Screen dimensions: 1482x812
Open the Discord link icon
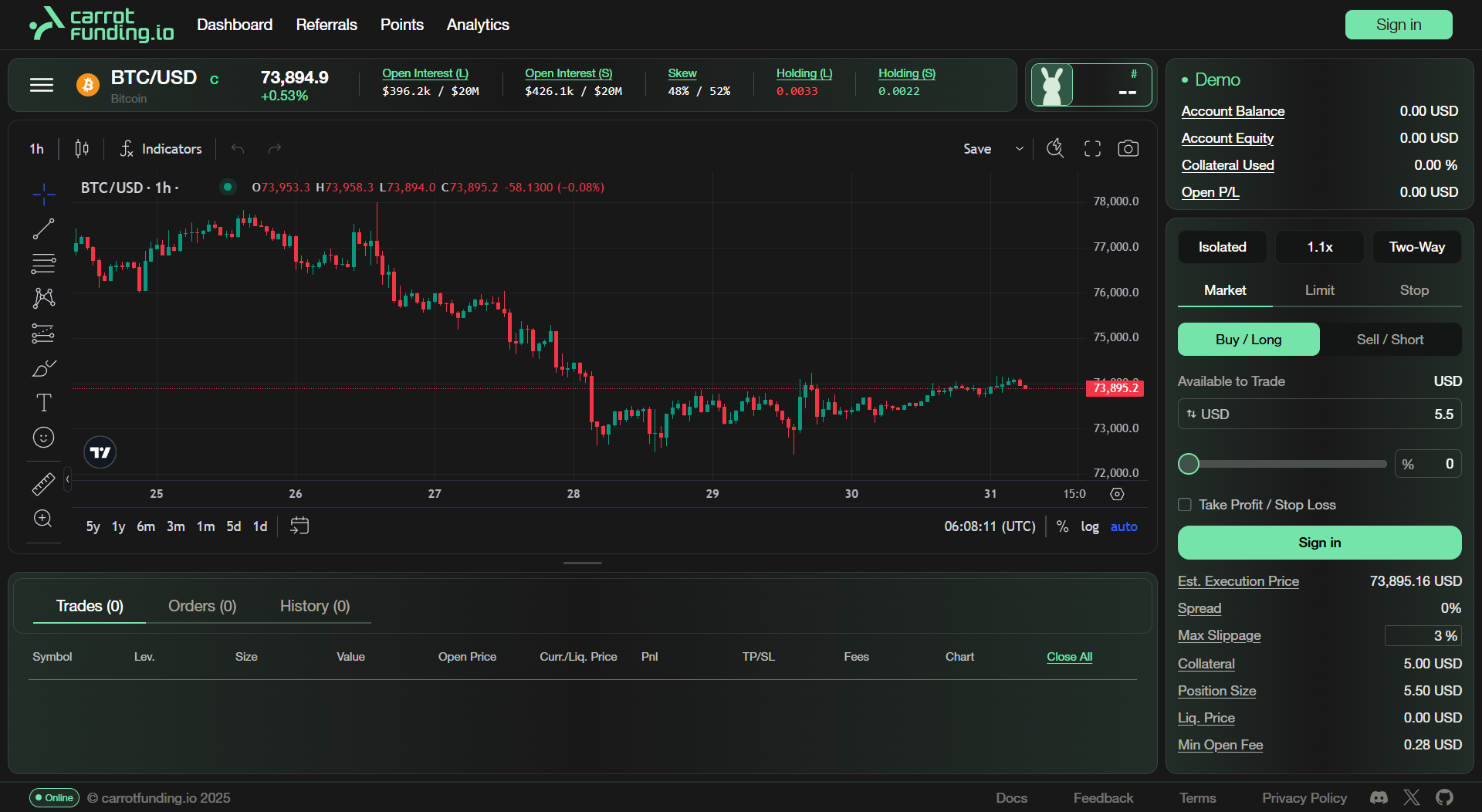pyautogui.click(x=1379, y=797)
